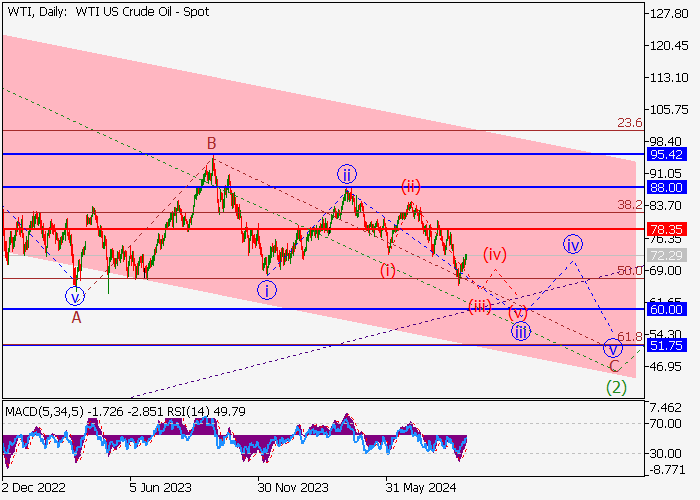Click the 120.45 price axis label
This screenshot has height=500, width=700.
tap(669, 46)
